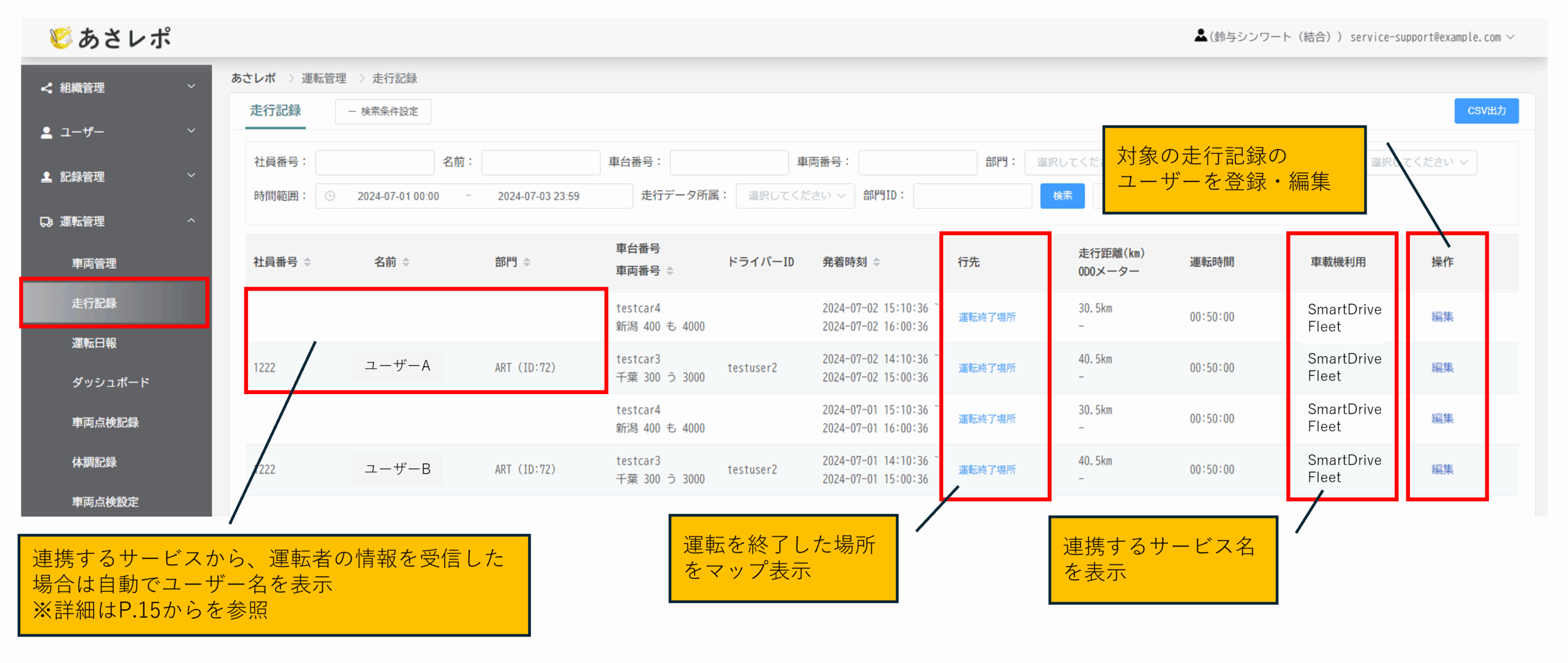This screenshot has height=663, width=1568.
Task: Click the CSV出力 button
Action: (1486, 111)
